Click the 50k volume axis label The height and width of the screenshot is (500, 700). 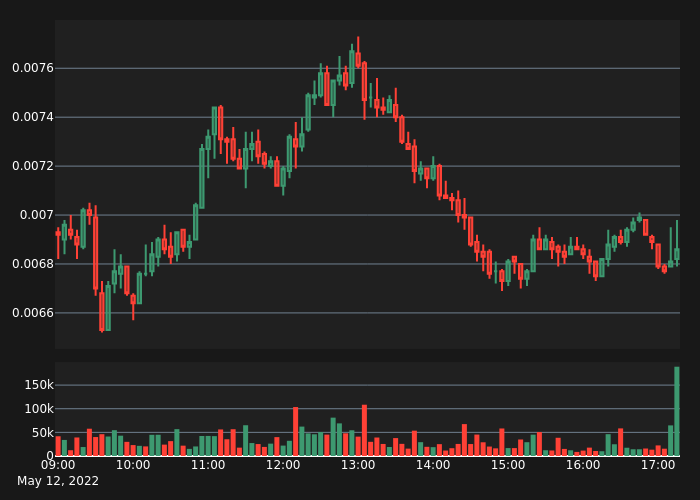42,433
